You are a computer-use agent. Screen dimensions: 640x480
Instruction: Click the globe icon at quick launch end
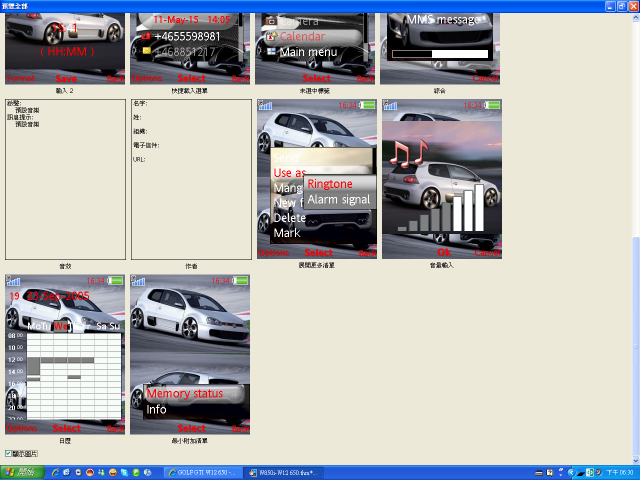[x=147, y=473]
